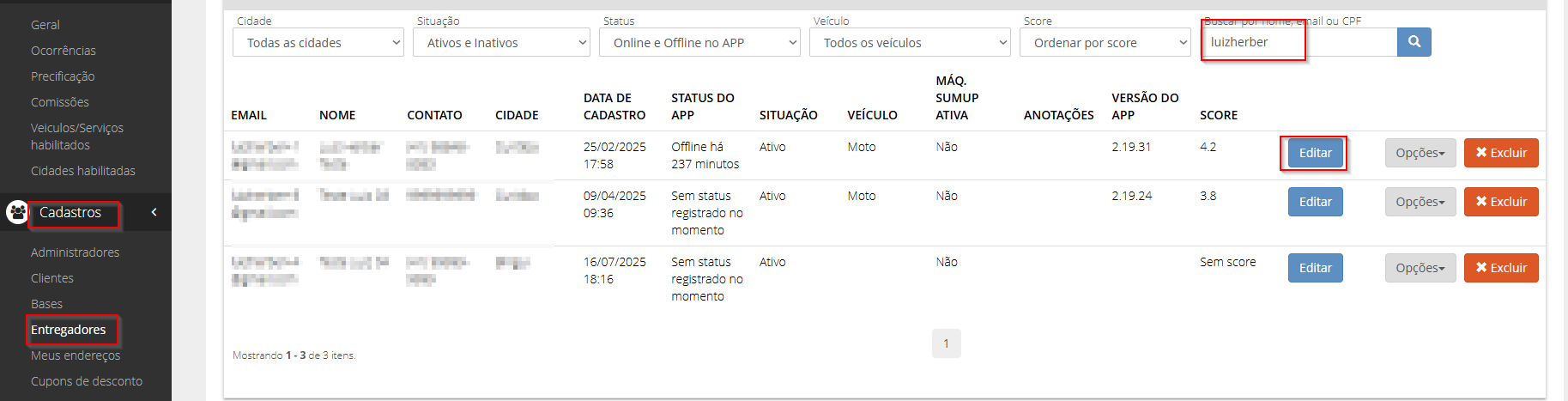Open Entregadores in the sidebar
Image resolution: width=1568 pixels, height=401 pixels.
click(69, 330)
